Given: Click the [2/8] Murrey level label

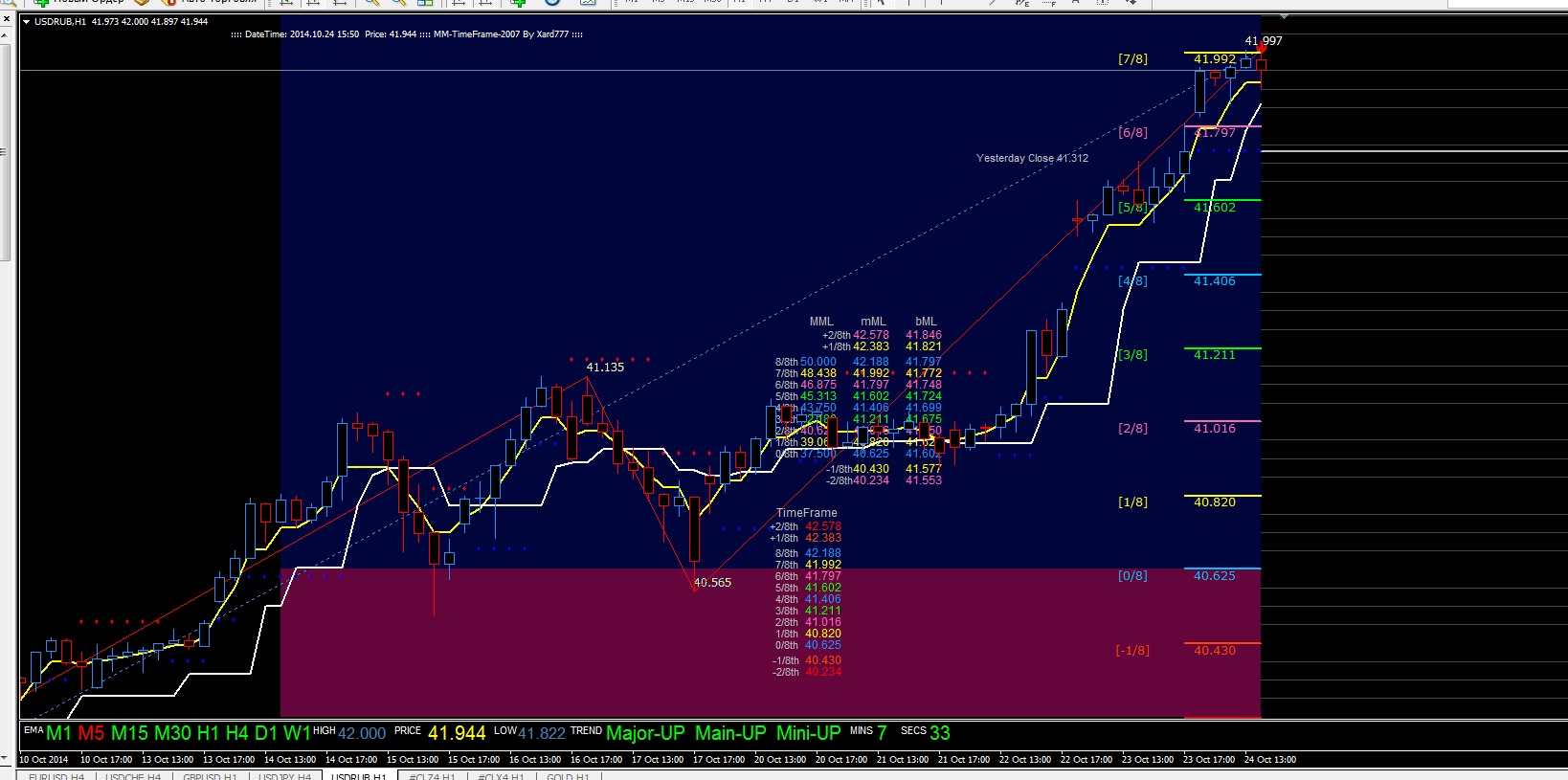Looking at the screenshot, I should click(1132, 429).
